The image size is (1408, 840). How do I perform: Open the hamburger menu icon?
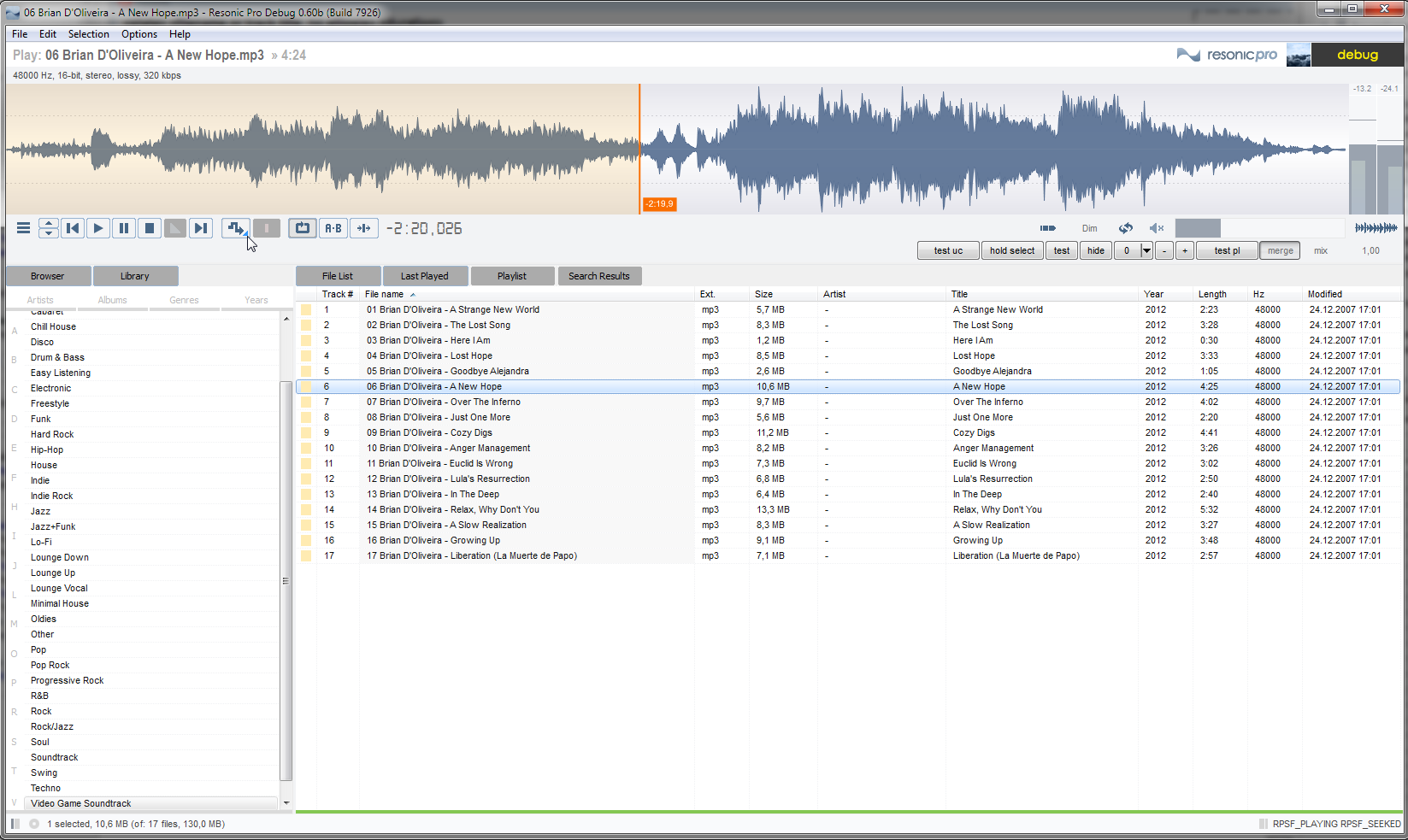point(23,228)
